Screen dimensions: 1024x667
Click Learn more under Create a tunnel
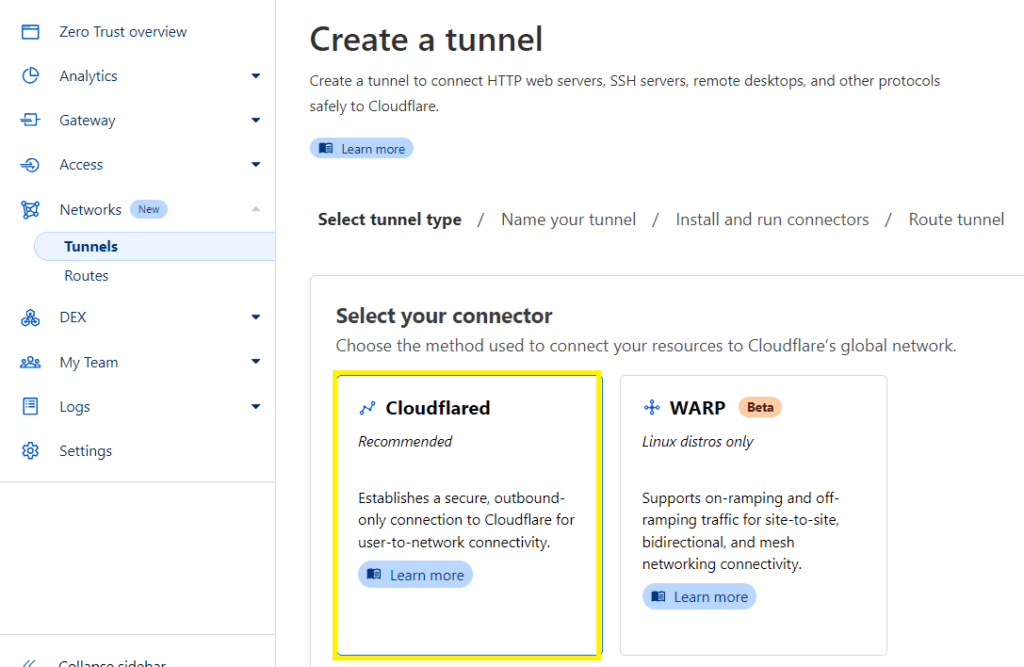coord(361,148)
